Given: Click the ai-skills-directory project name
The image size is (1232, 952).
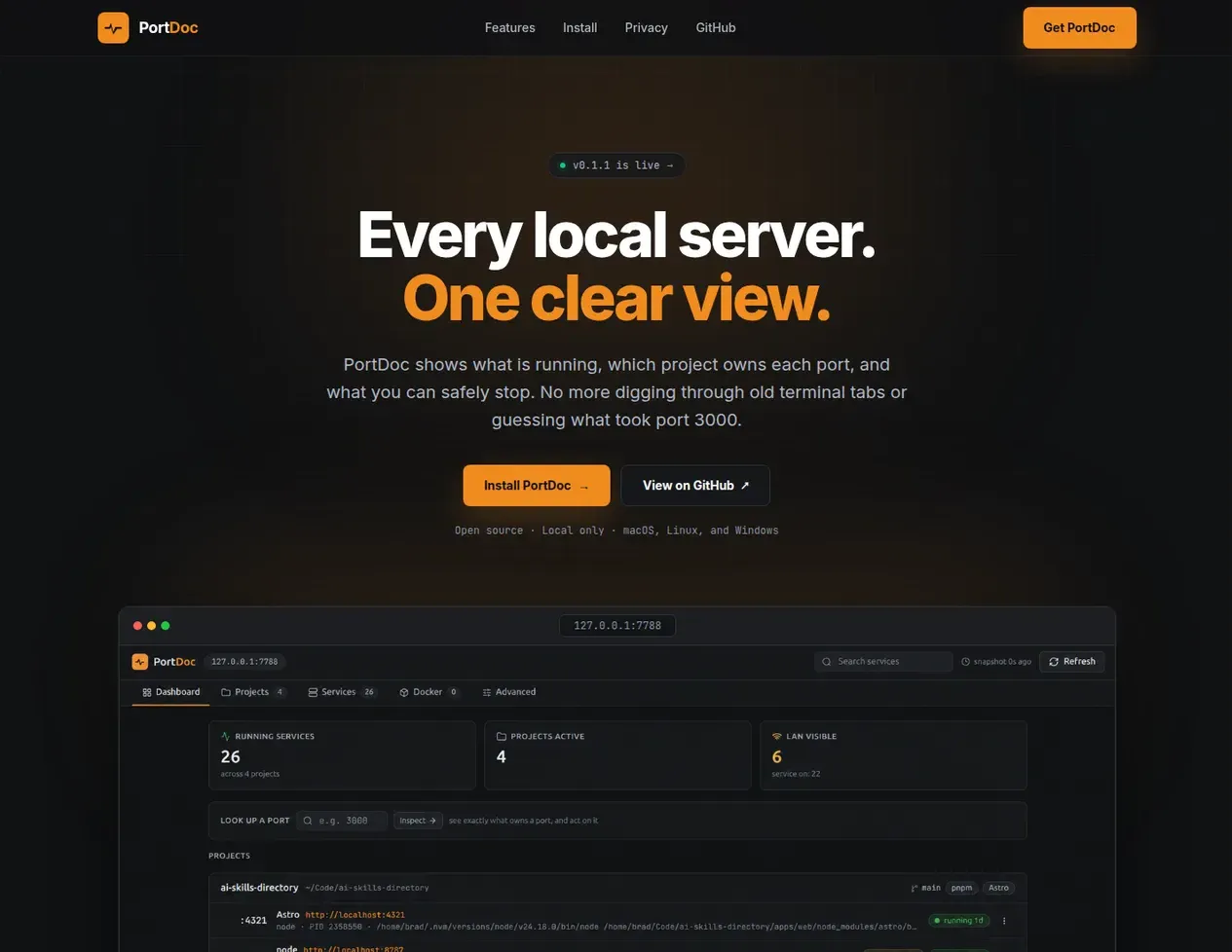Looking at the screenshot, I should (259, 888).
